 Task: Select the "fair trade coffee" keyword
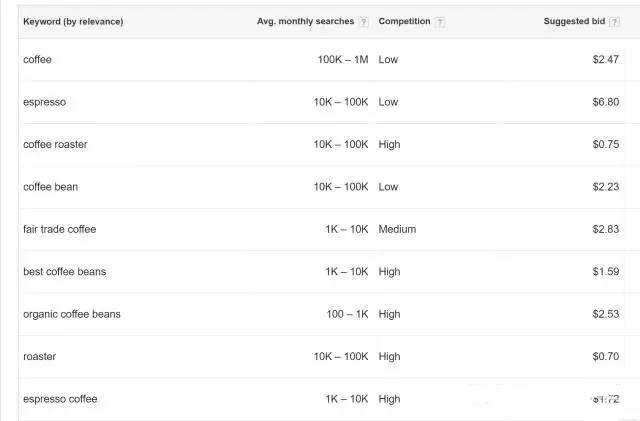pos(59,229)
